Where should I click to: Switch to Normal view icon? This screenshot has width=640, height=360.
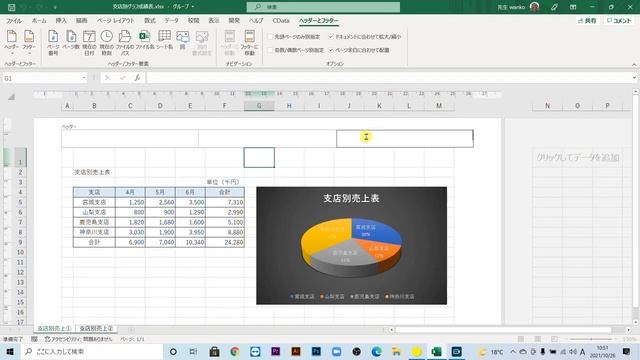pos(521,339)
